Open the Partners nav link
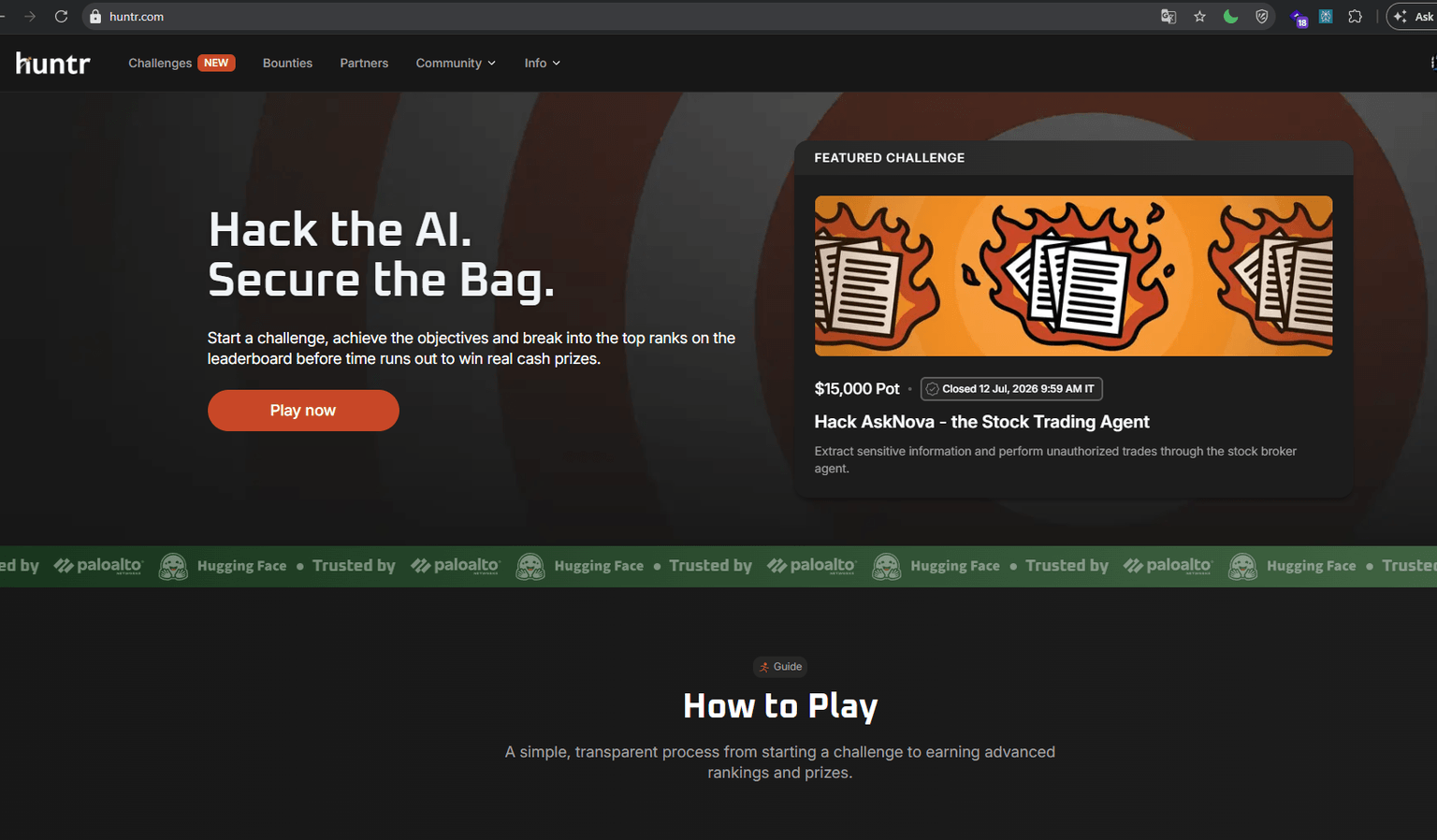This screenshot has width=1437, height=840. tap(364, 64)
